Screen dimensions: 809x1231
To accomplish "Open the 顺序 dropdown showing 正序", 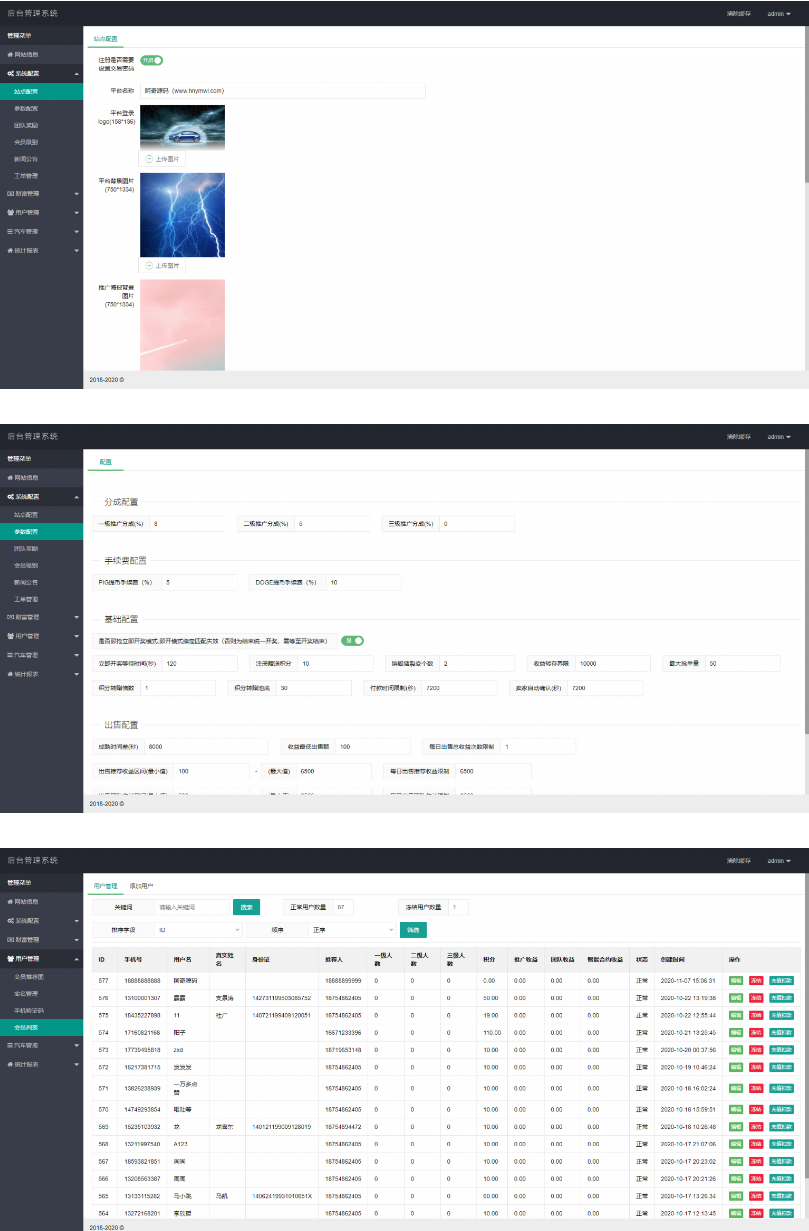I will click(352, 929).
